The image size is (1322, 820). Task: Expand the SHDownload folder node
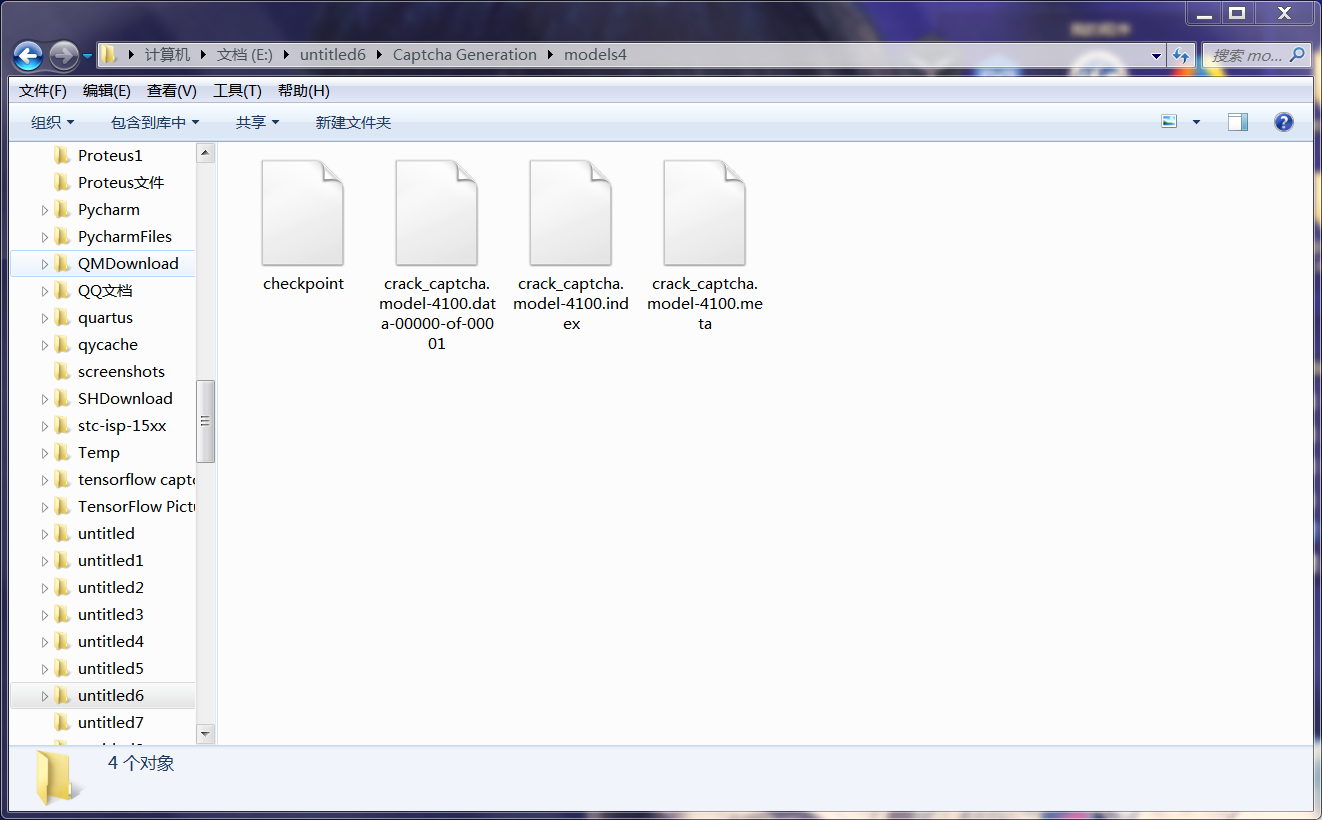pyautogui.click(x=45, y=399)
